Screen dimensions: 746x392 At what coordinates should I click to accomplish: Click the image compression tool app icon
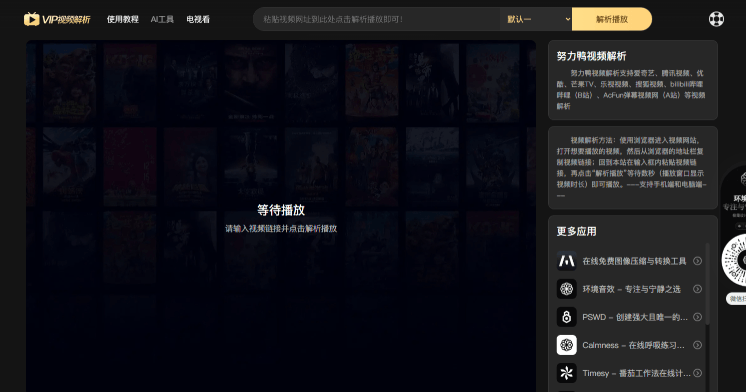click(x=566, y=261)
